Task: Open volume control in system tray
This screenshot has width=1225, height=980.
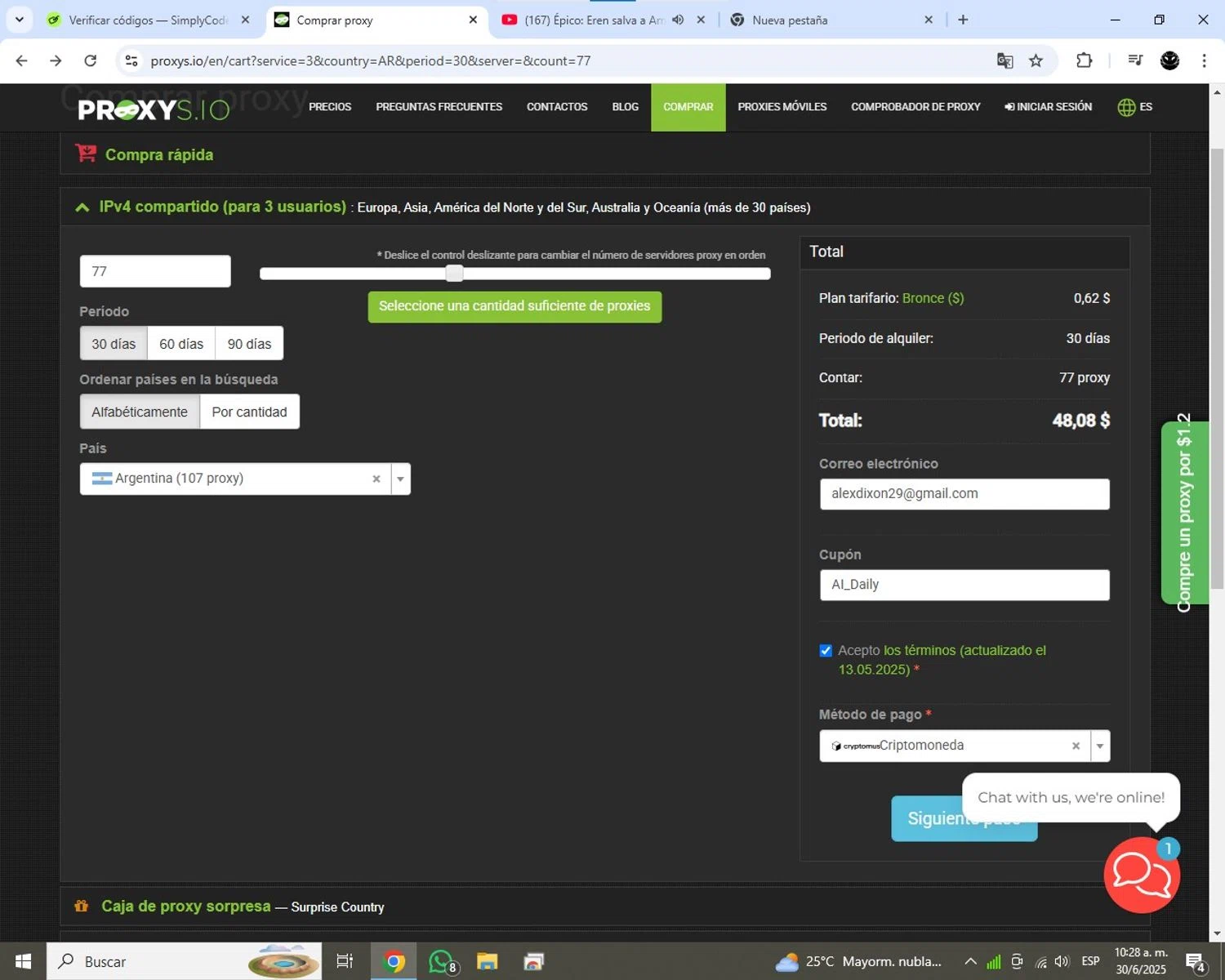Action: tap(1062, 961)
